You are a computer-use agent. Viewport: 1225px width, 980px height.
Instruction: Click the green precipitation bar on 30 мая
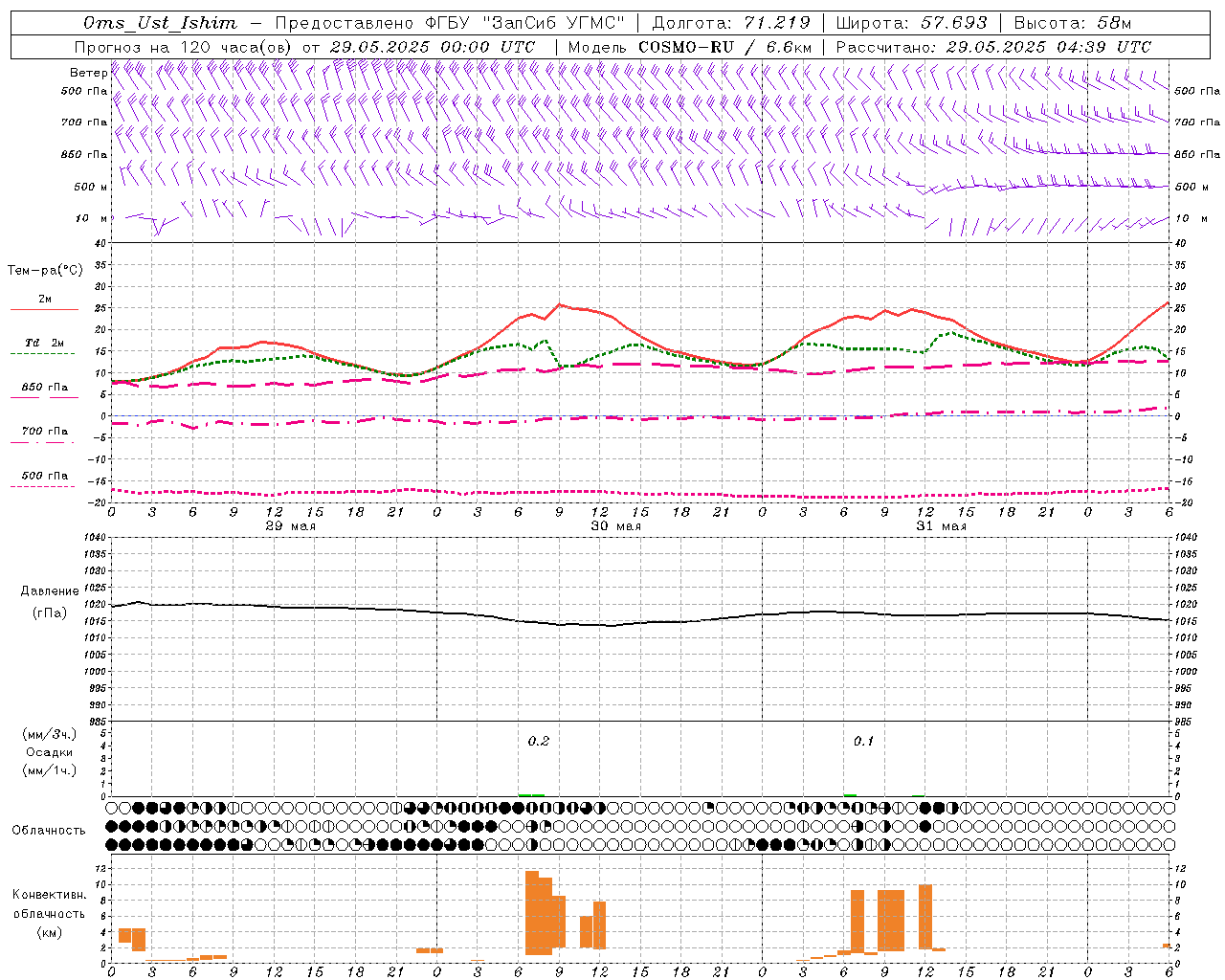(531, 794)
